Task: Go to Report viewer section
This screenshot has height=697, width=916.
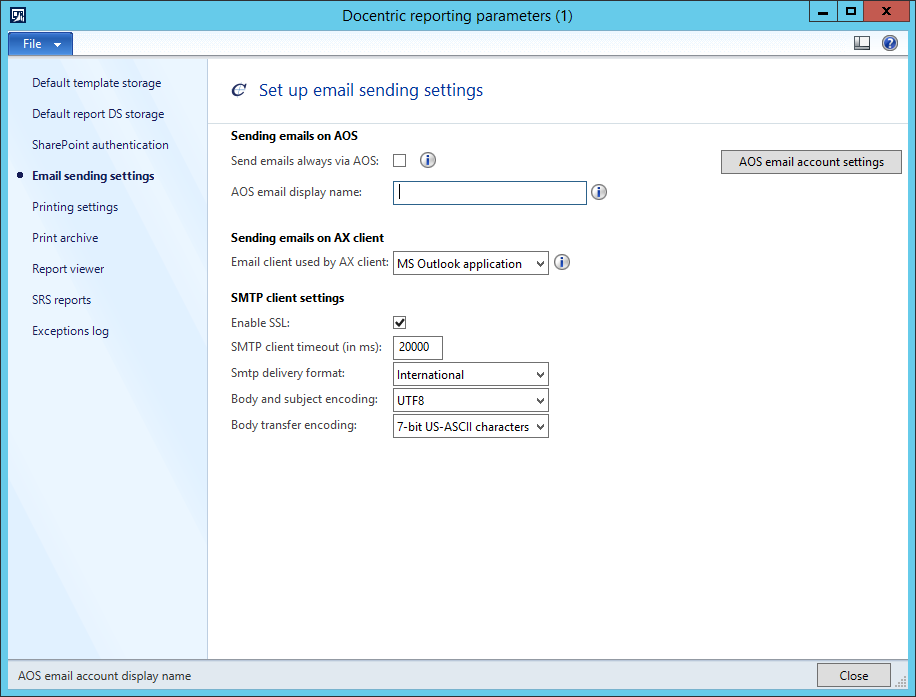Action: (x=68, y=269)
